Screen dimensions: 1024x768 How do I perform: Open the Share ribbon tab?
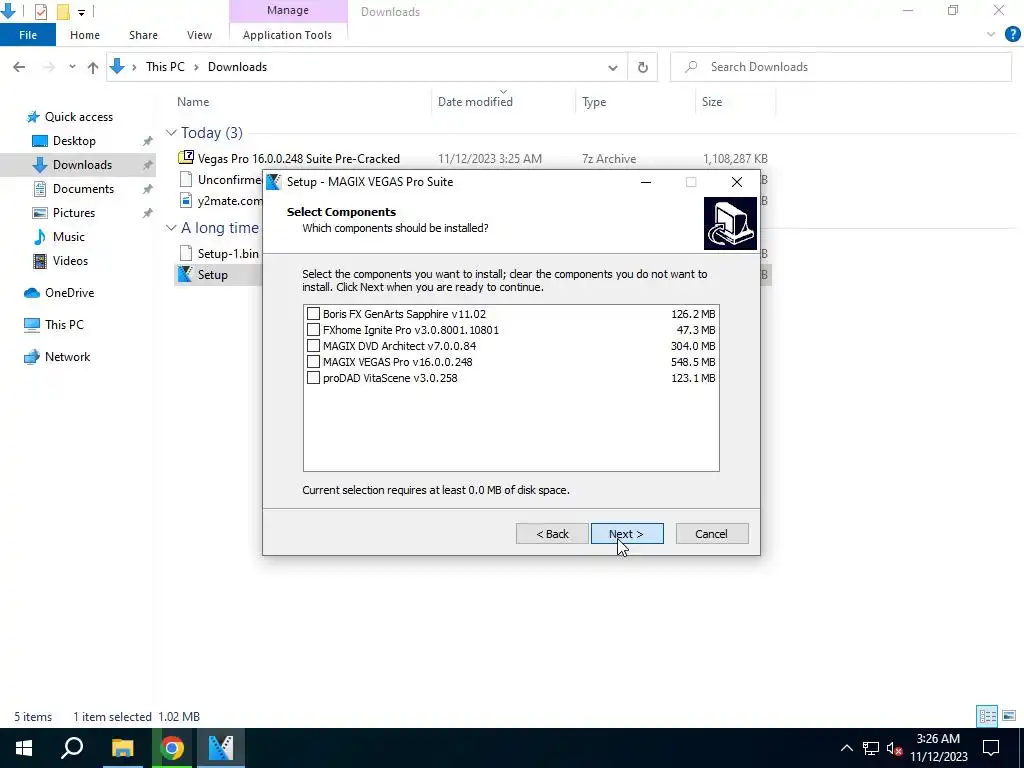[x=143, y=35]
